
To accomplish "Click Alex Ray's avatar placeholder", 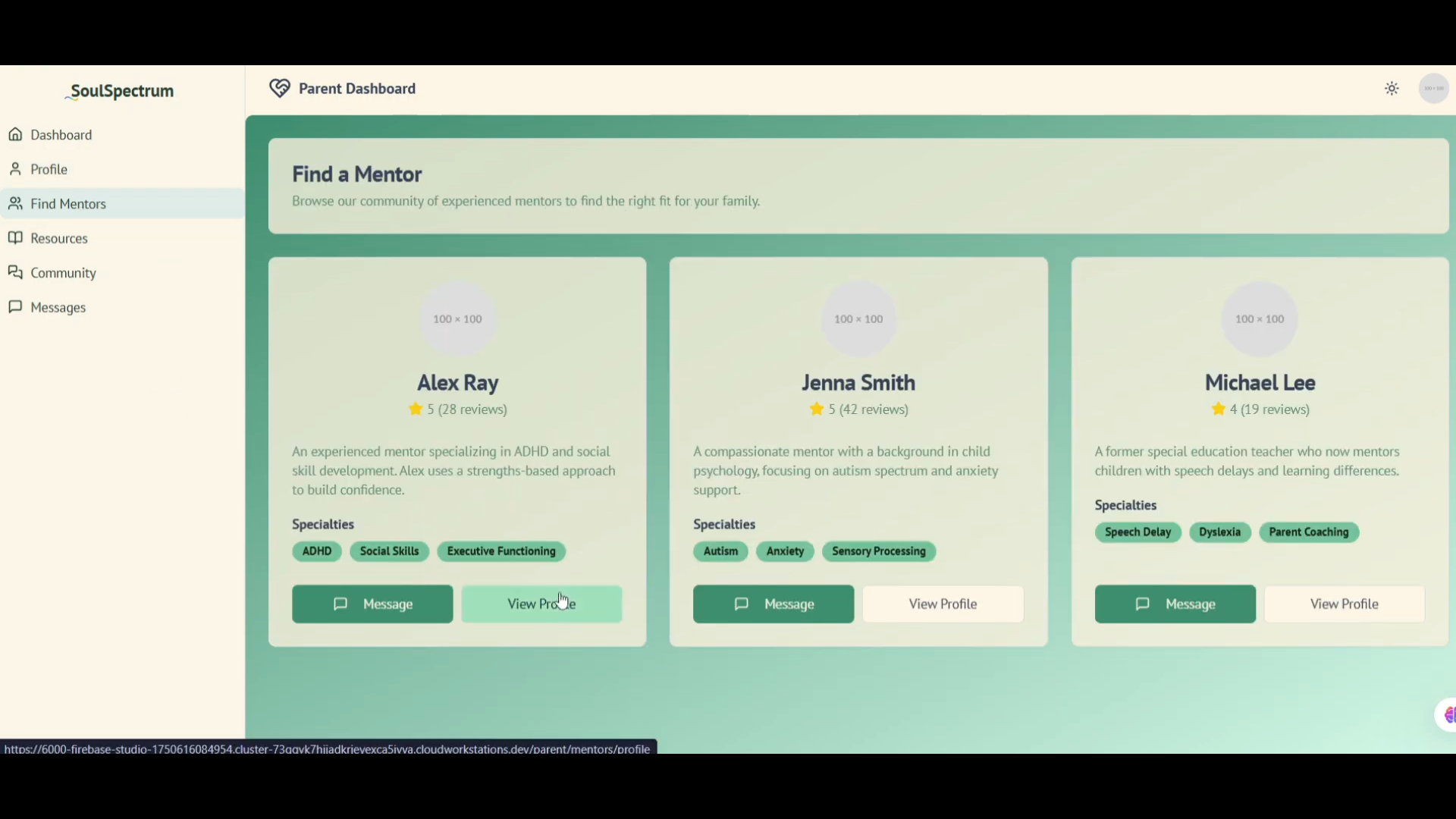I will 457,319.
